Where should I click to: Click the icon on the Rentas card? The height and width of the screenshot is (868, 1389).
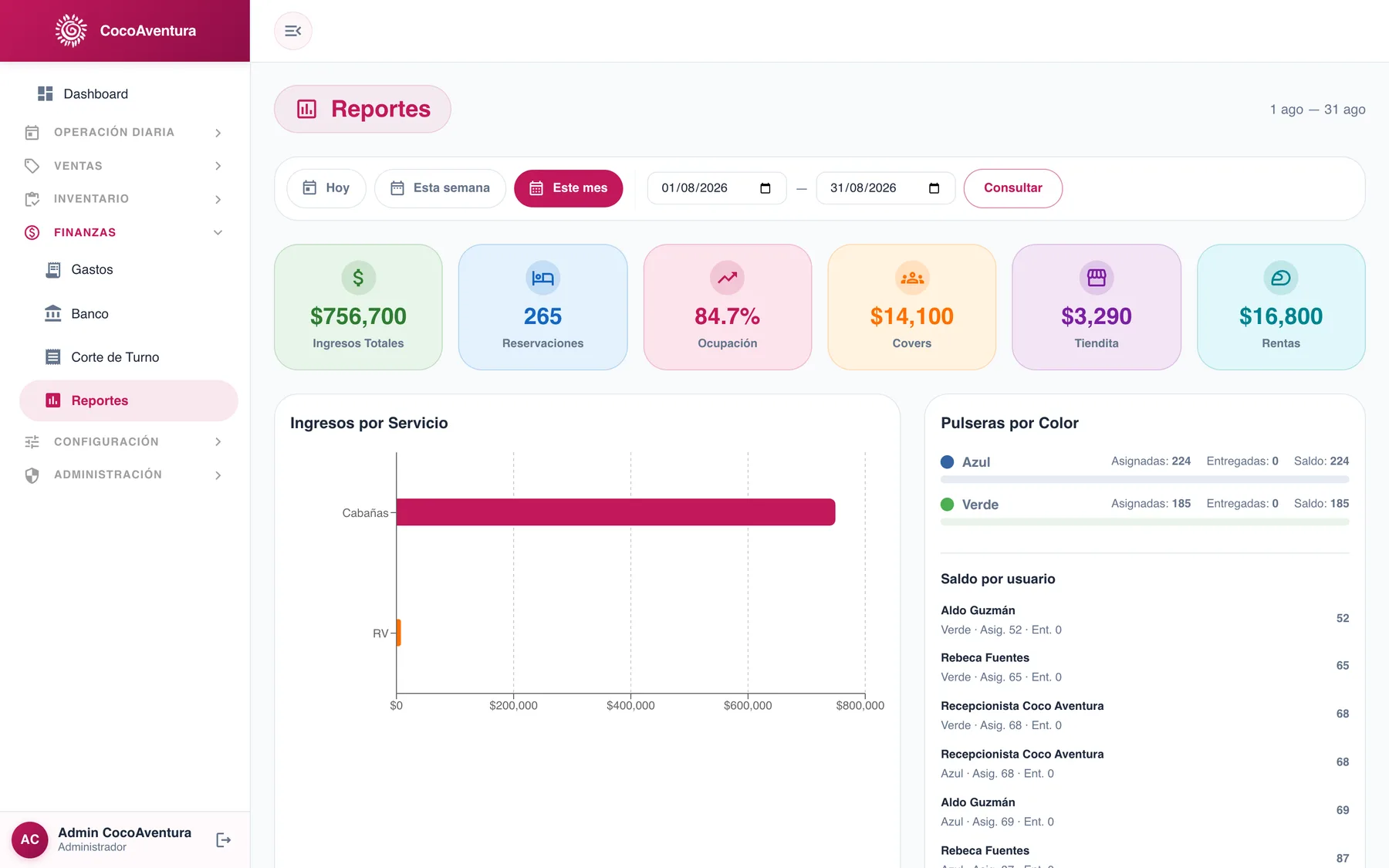1281,278
